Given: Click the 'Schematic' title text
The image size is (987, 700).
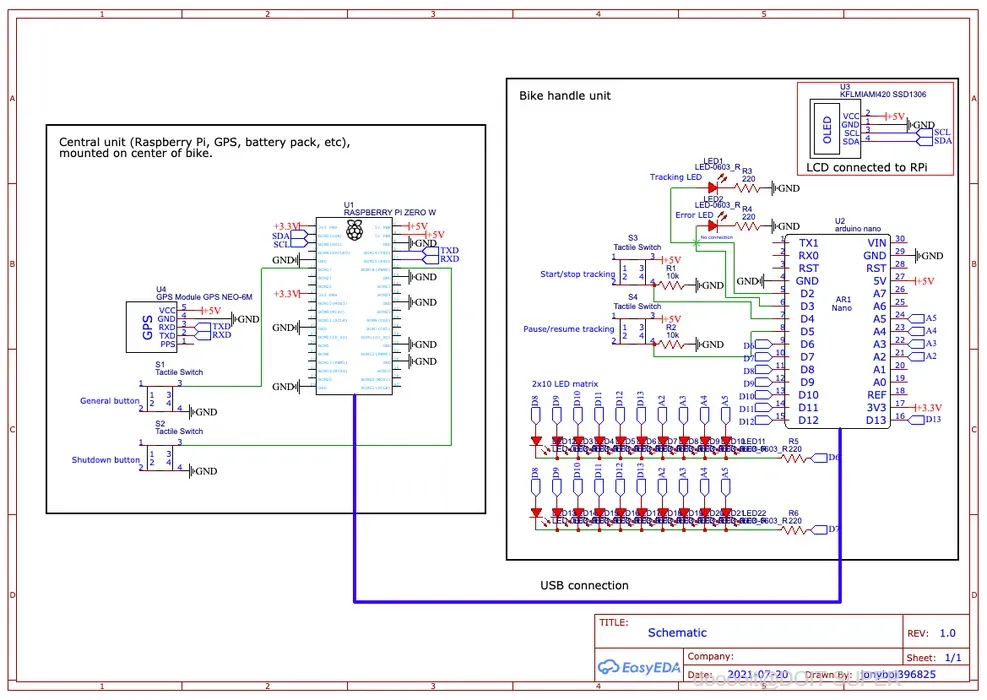Looking at the screenshot, I should click(677, 633).
